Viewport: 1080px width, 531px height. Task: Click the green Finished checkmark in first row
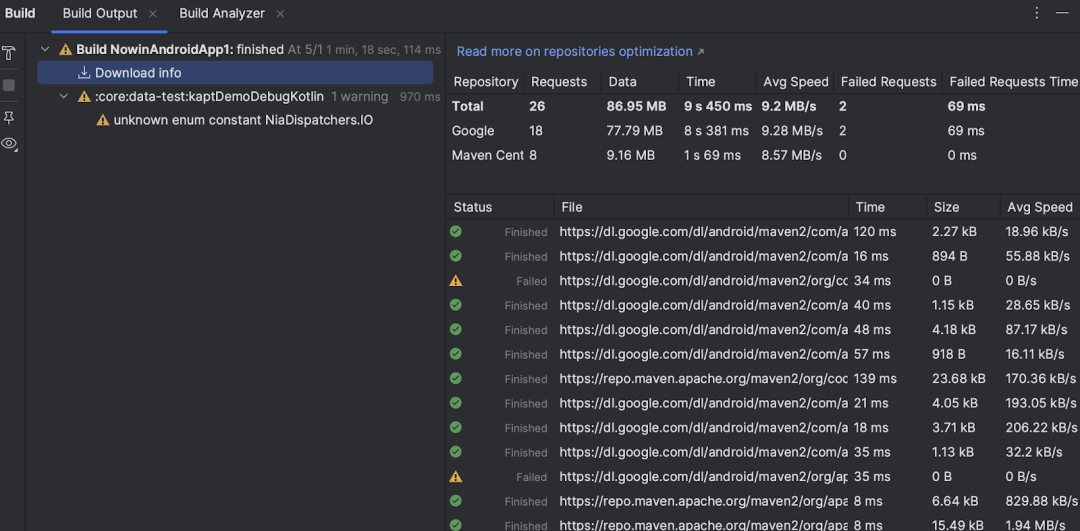[x=455, y=231]
